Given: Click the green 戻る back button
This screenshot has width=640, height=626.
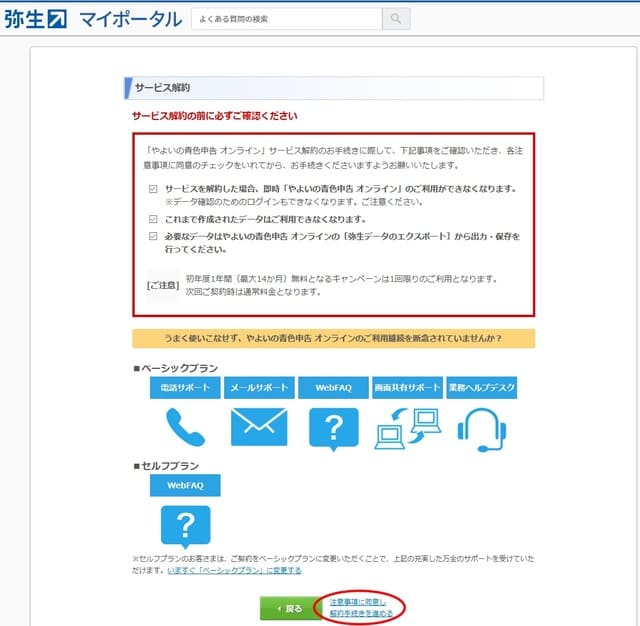Looking at the screenshot, I should 291,608.
